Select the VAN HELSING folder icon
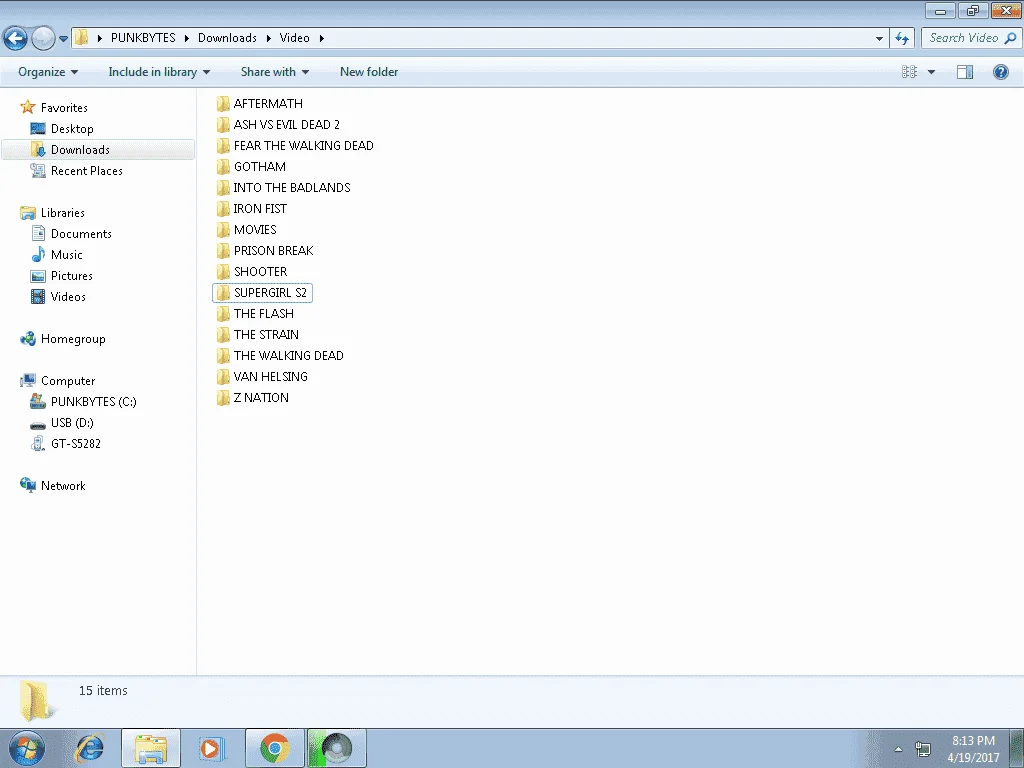The width and height of the screenshot is (1024, 768). point(223,377)
